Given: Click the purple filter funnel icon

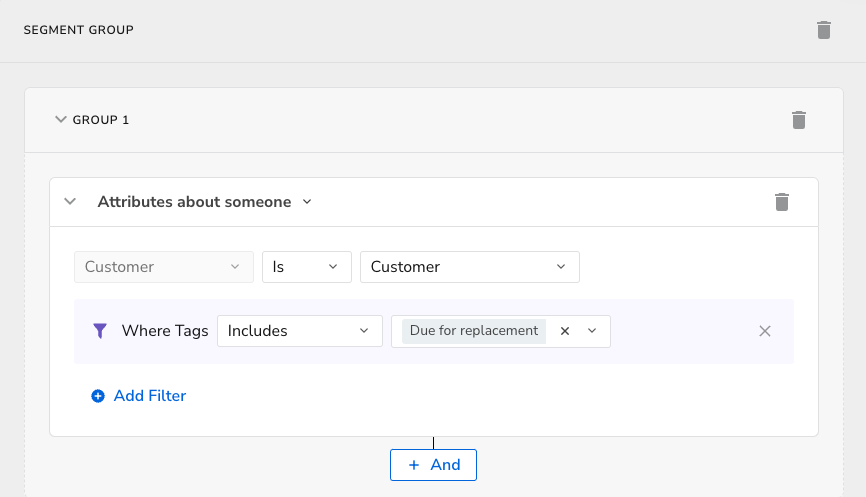Looking at the screenshot, I should (x=99, y=331).
